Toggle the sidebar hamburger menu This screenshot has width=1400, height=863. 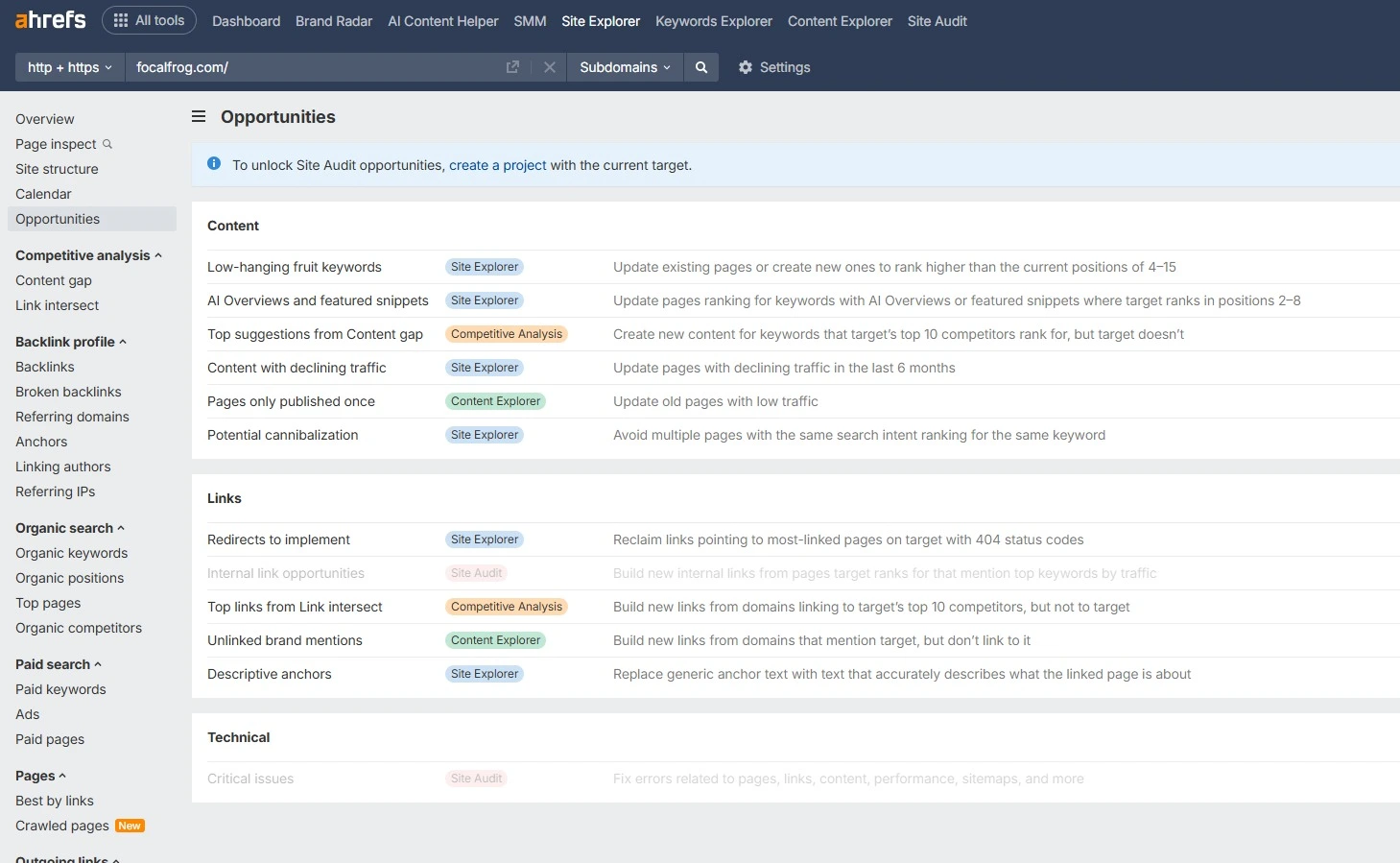(199, 117)
